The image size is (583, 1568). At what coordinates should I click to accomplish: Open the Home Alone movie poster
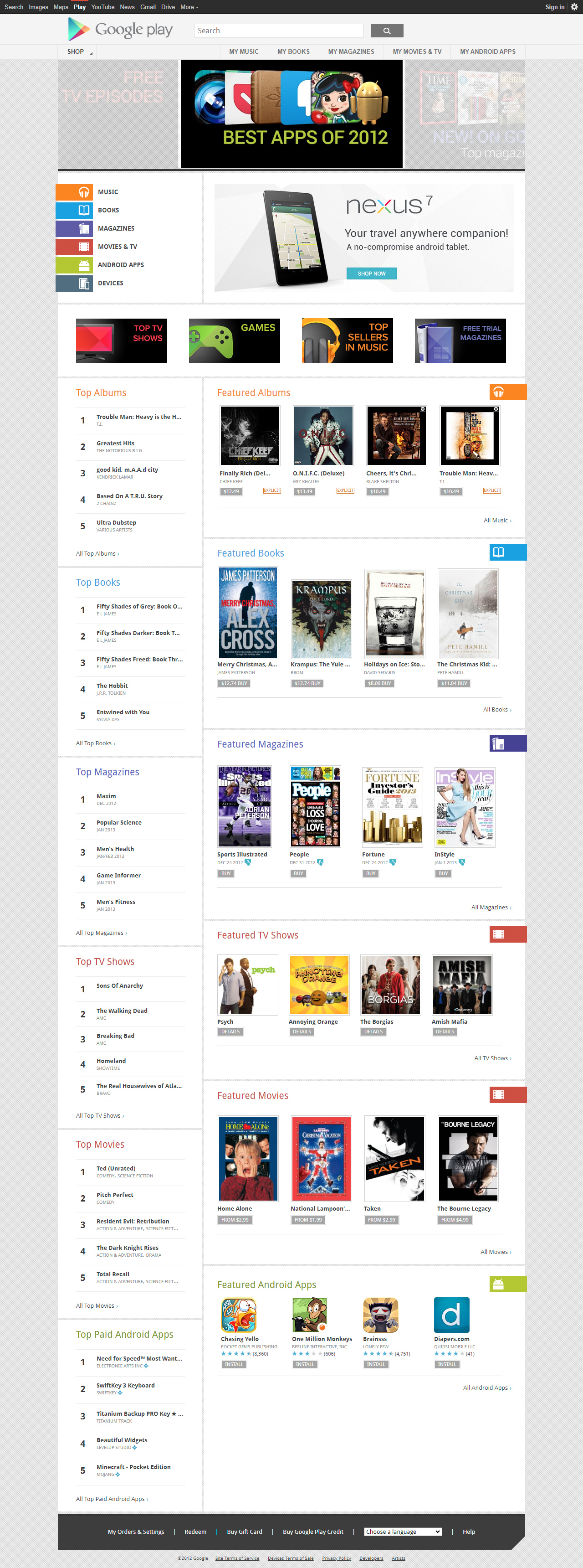(248, 1158)
